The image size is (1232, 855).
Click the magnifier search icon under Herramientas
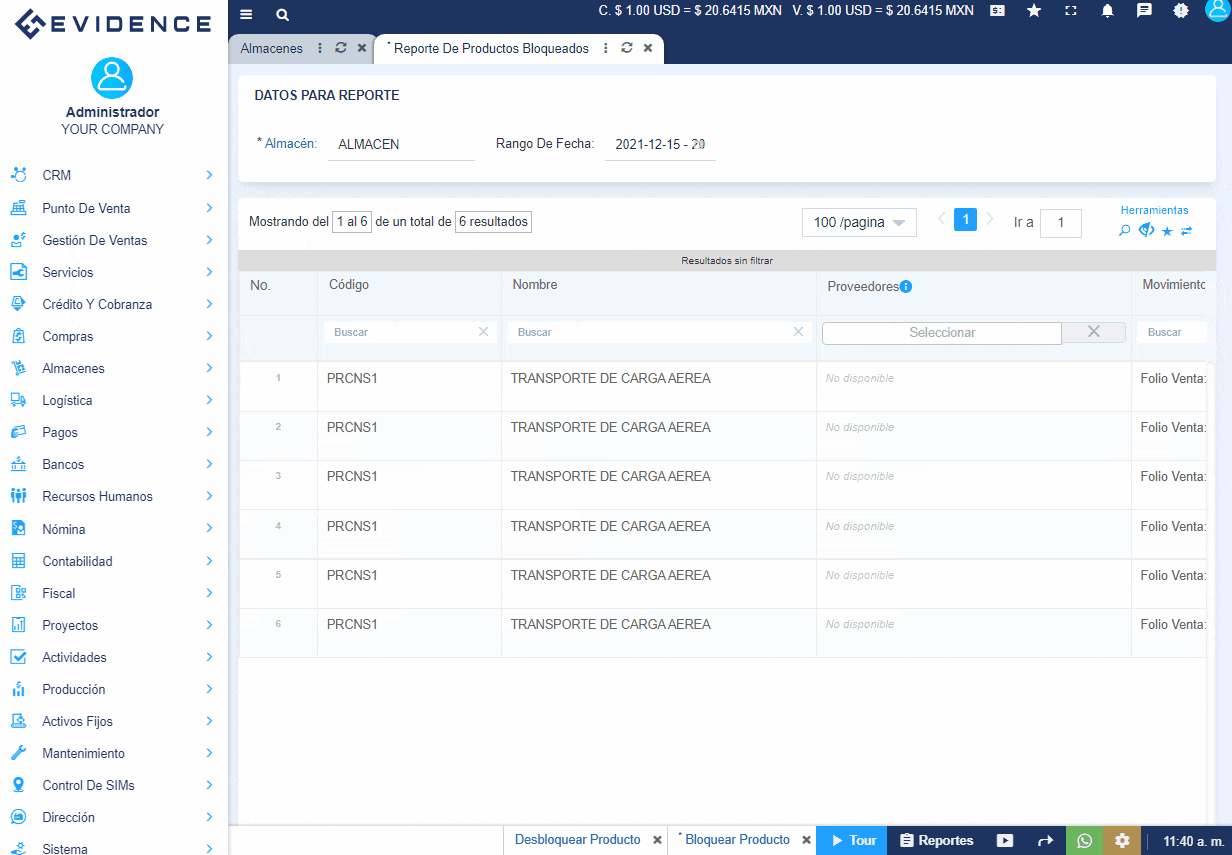(1124, 230)
